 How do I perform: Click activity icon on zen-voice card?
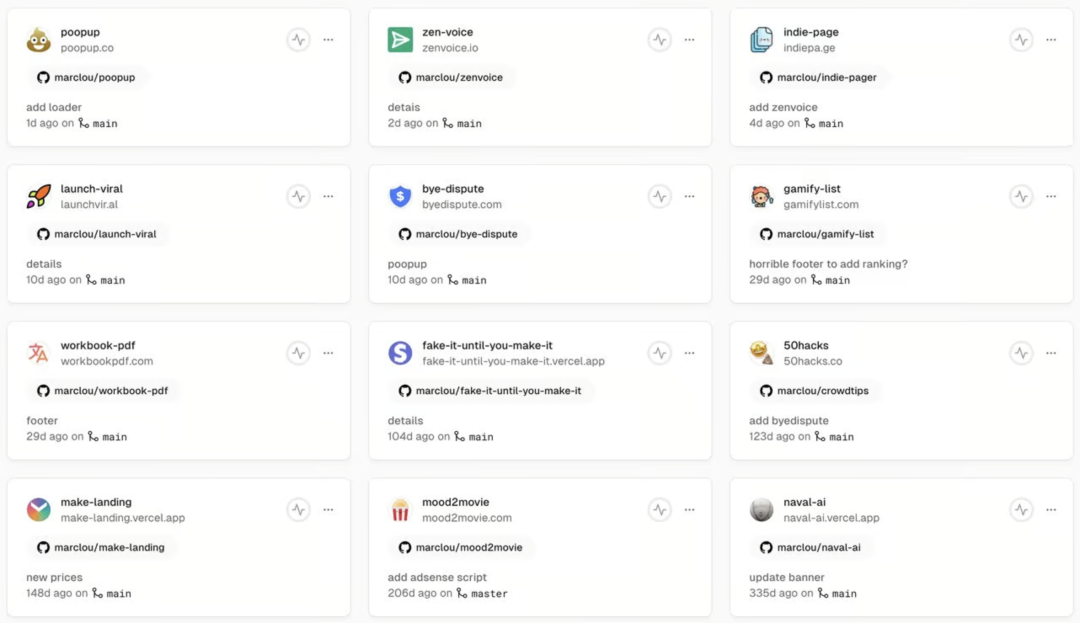click(x=660, y=40)
